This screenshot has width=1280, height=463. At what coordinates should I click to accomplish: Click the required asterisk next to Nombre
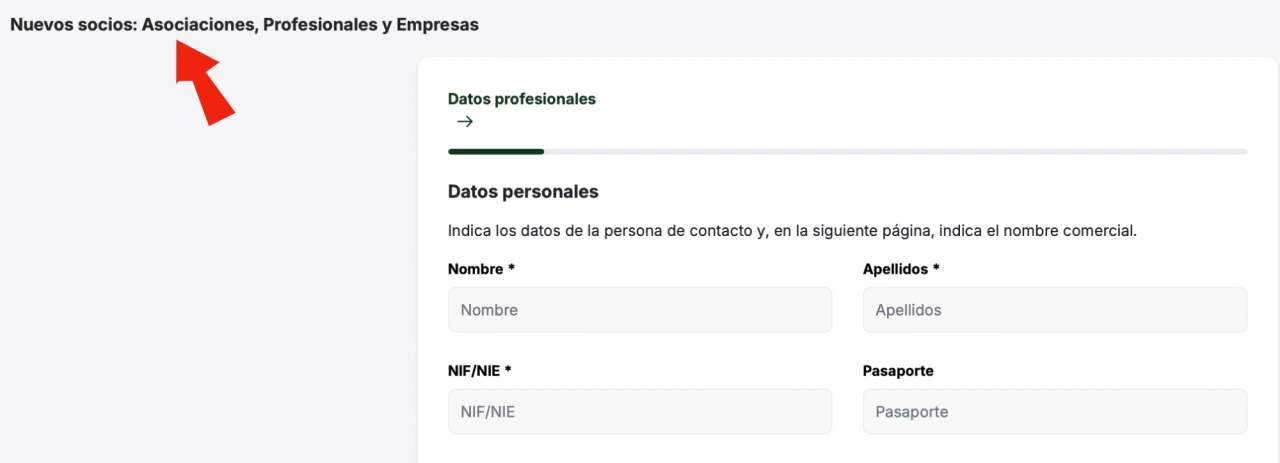coord(512,269)
